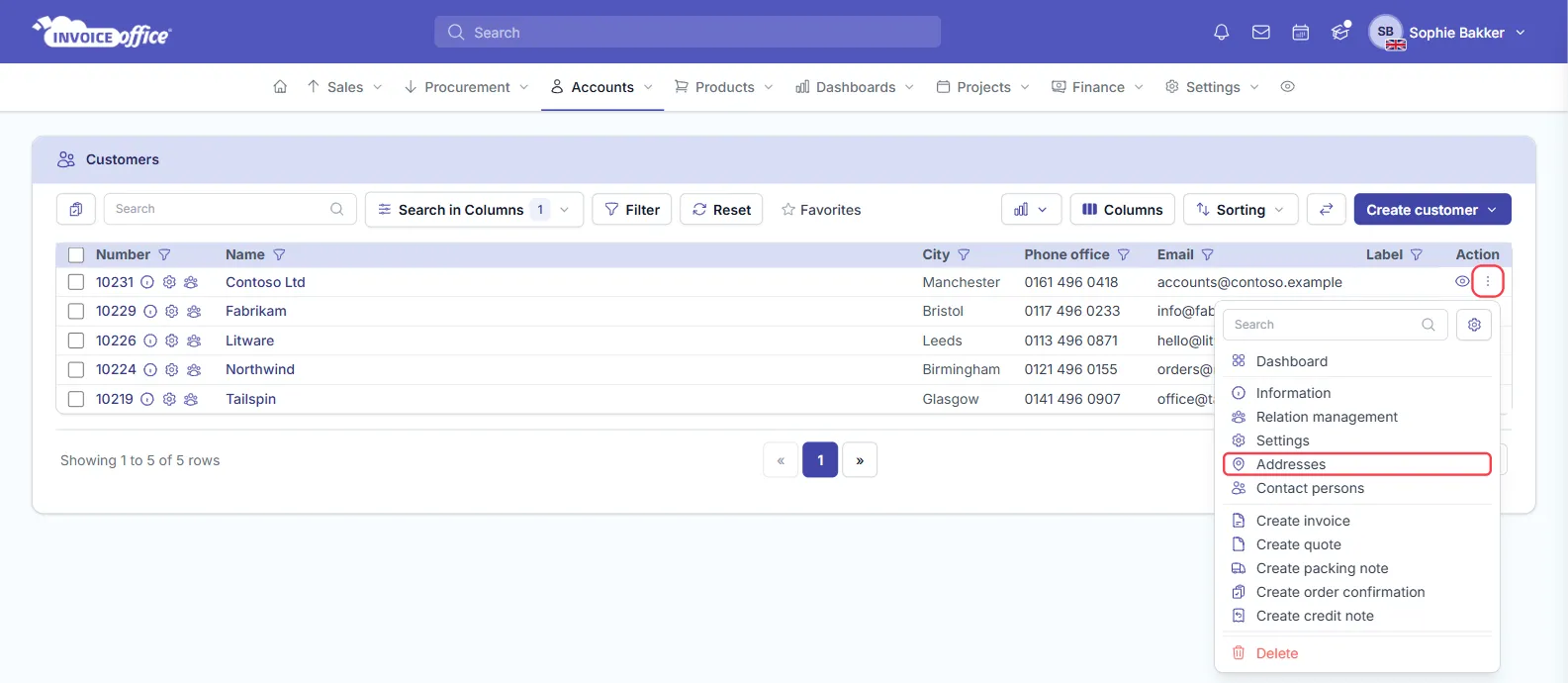Click the gear icon in action menu
The height and width of the screenshot is (683, 1568).
[1474, 325]
